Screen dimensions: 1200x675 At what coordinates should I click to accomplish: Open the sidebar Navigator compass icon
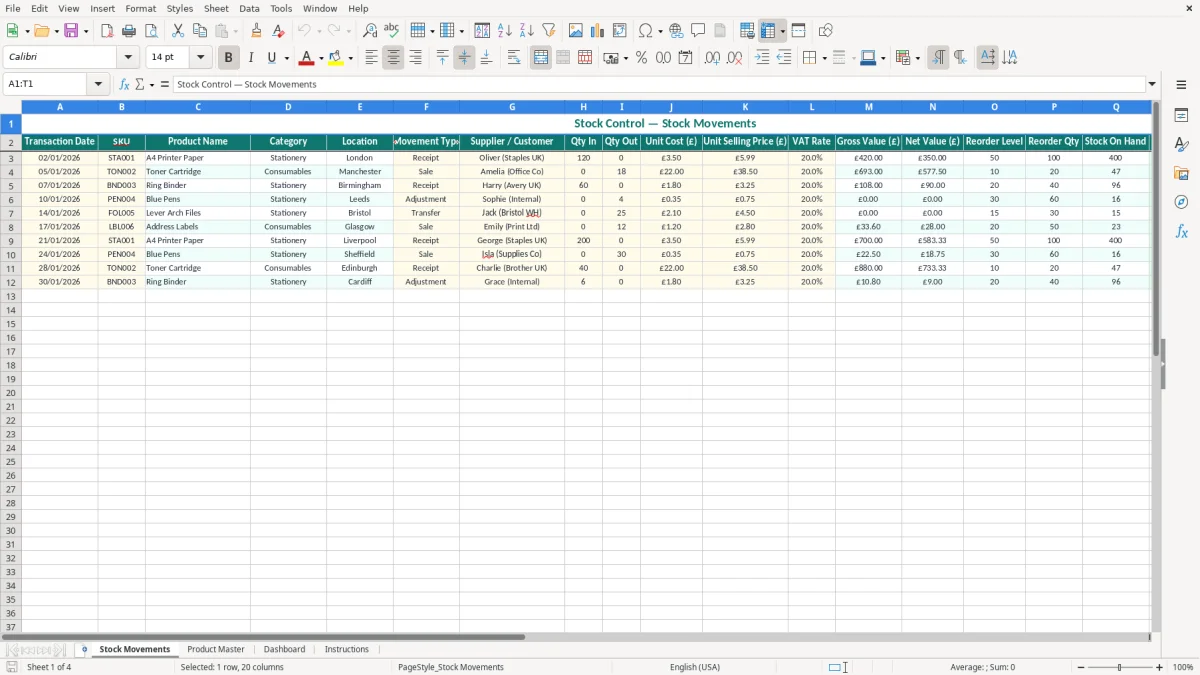pyautogui.click(x=1181, y=202)
